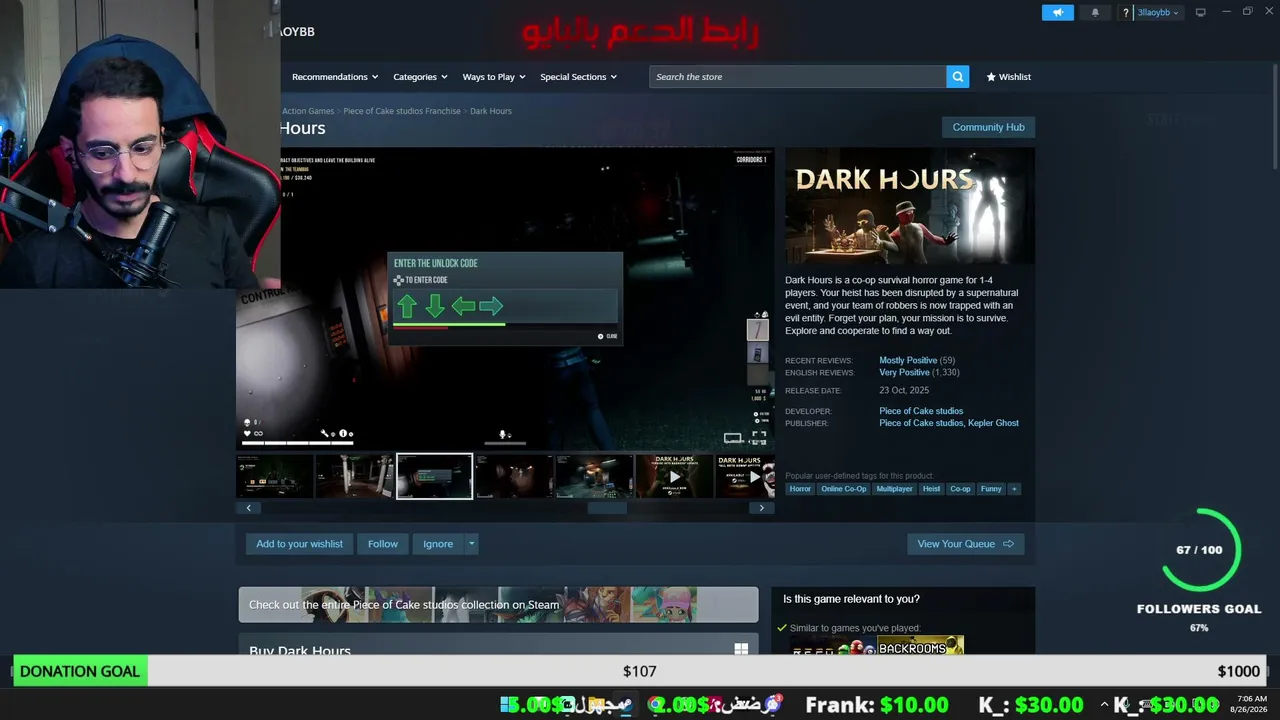The height and width of the screenshot is (720, 1280).
Task: Select the Multiplayer tag
Action: pyautogui.click(x=895, y=489)
